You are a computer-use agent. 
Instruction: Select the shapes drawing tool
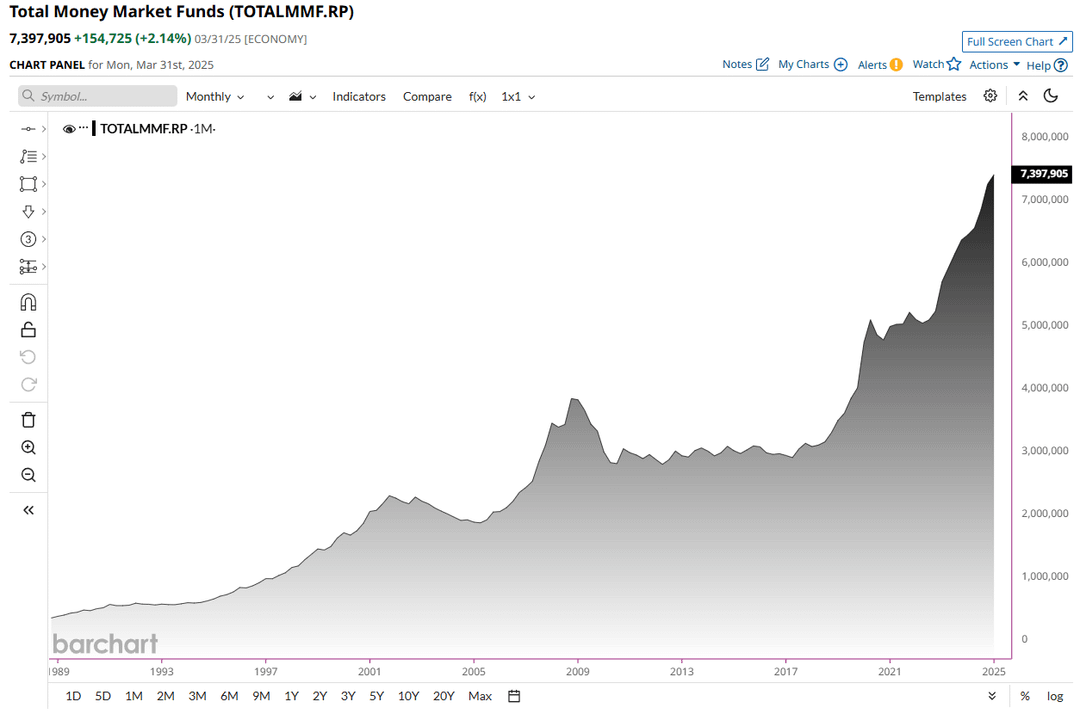tap(27, 184)
